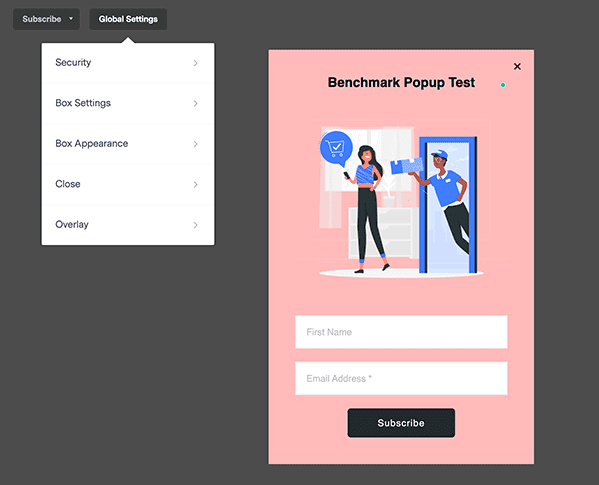The height and width of the screenshot is (485, 599).
Task: Open the Box Settings menu entry
Action: (128, 103)
